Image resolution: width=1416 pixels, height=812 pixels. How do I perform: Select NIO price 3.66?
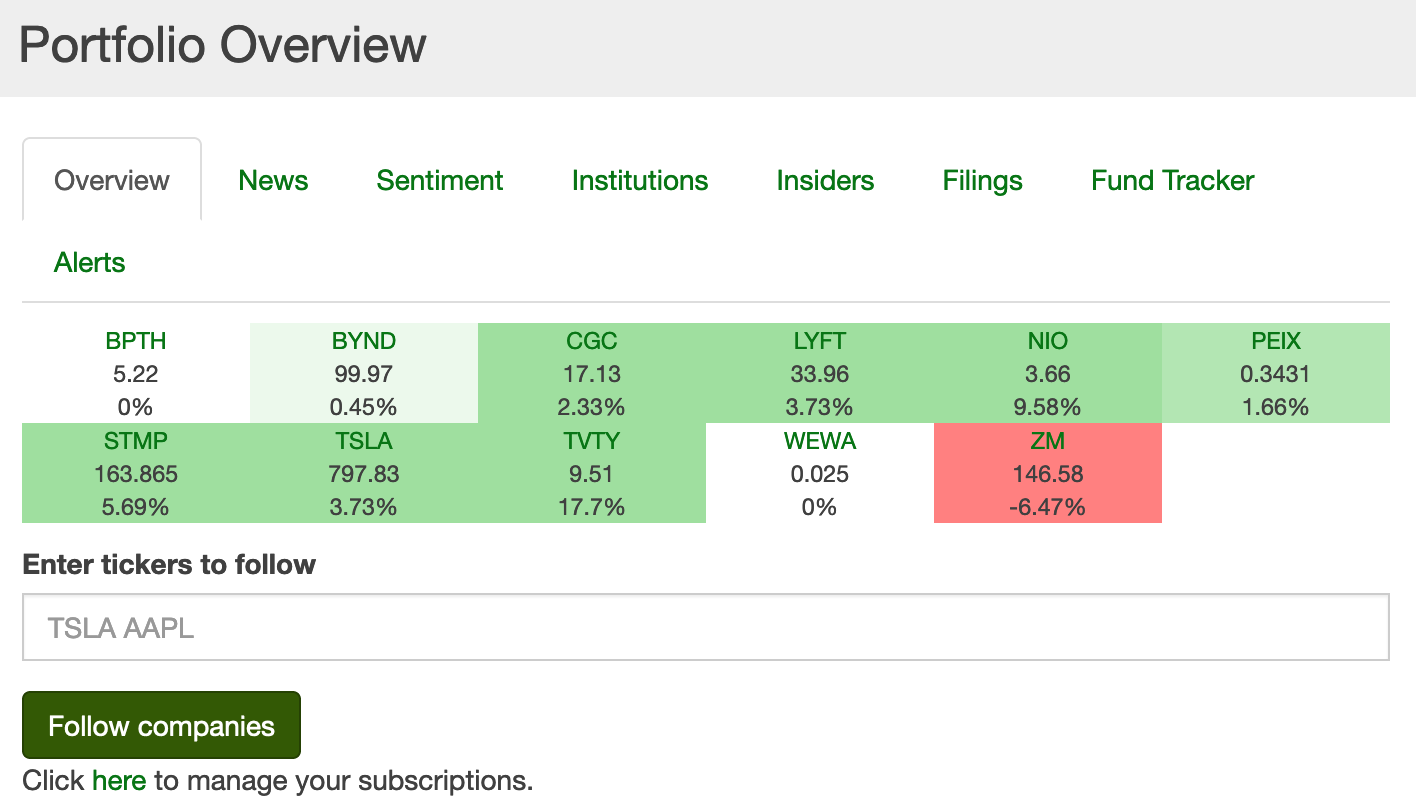(1048, 374)
